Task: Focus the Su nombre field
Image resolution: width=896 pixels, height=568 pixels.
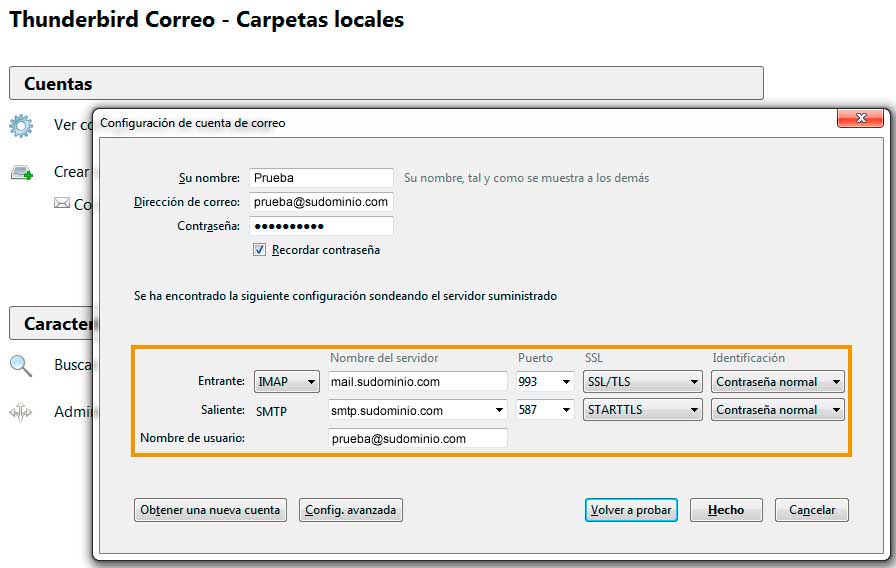Action: (x=321, y=178)
